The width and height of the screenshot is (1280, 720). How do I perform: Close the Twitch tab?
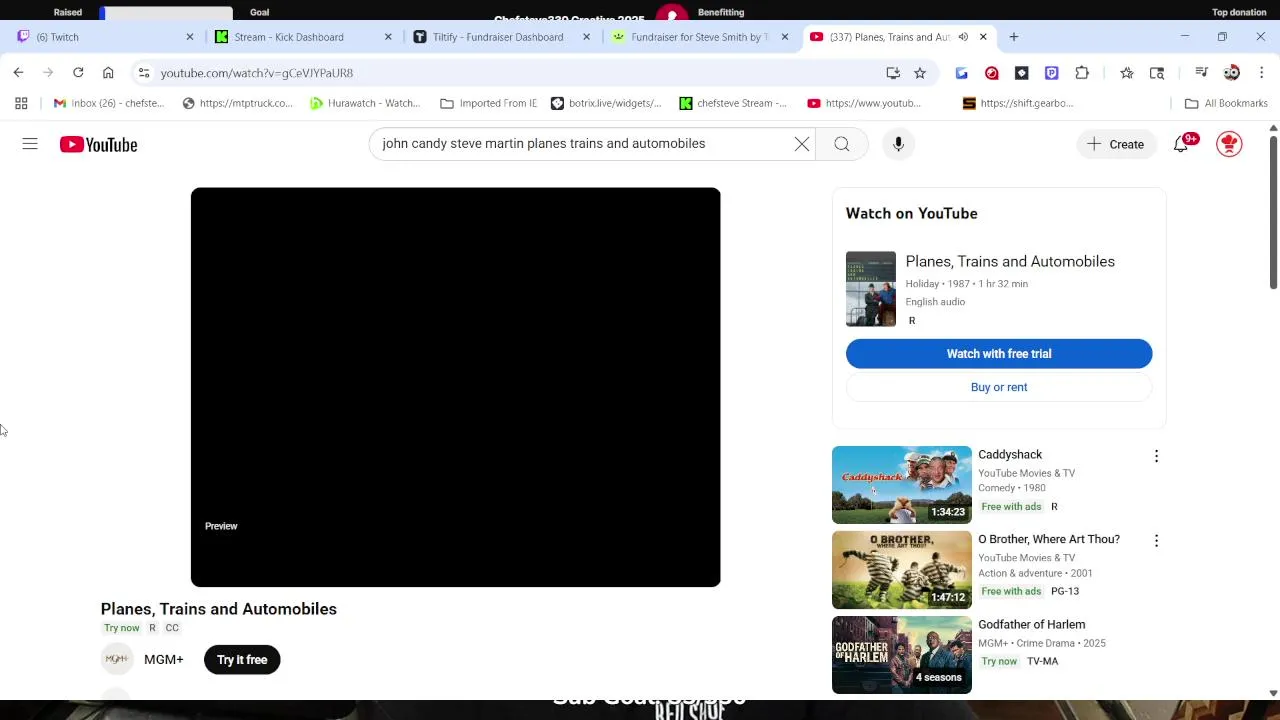[190, 37]
